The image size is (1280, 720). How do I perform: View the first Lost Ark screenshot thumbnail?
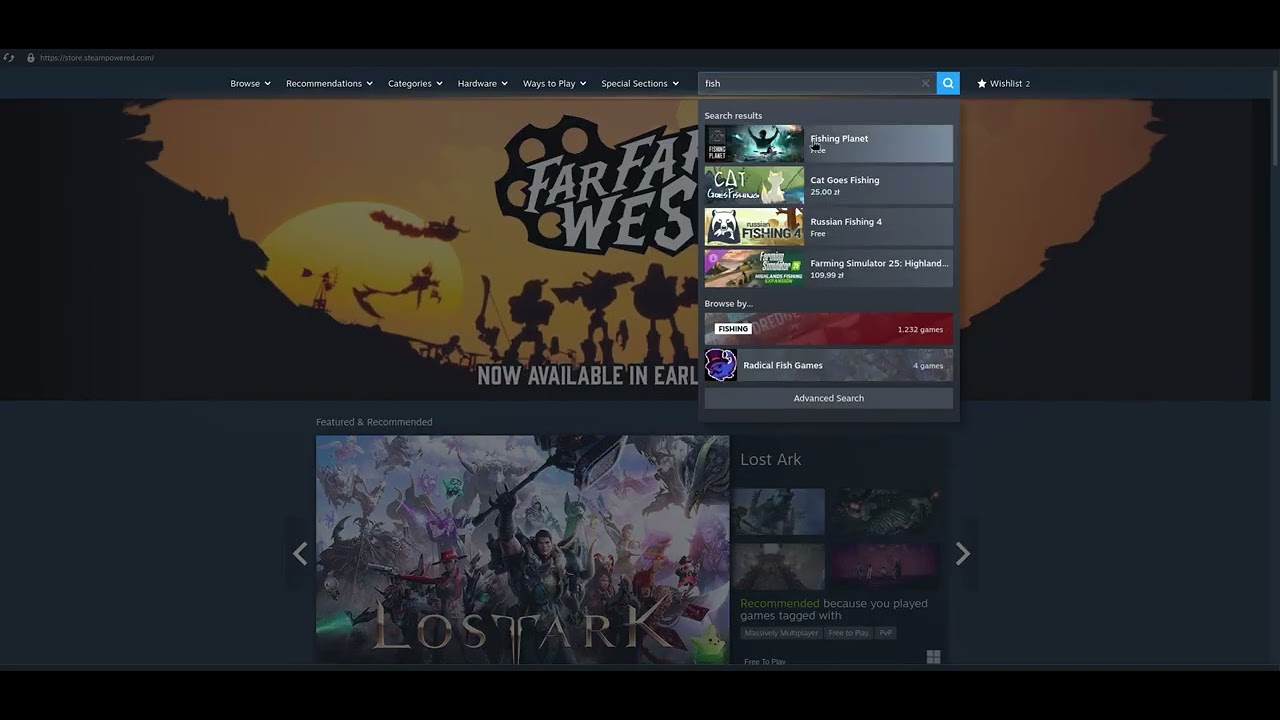[x=778, y=512]
